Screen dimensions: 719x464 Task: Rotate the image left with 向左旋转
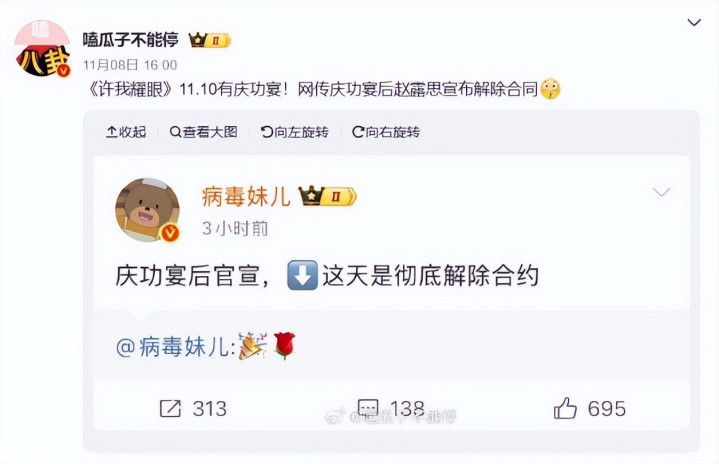294,132
